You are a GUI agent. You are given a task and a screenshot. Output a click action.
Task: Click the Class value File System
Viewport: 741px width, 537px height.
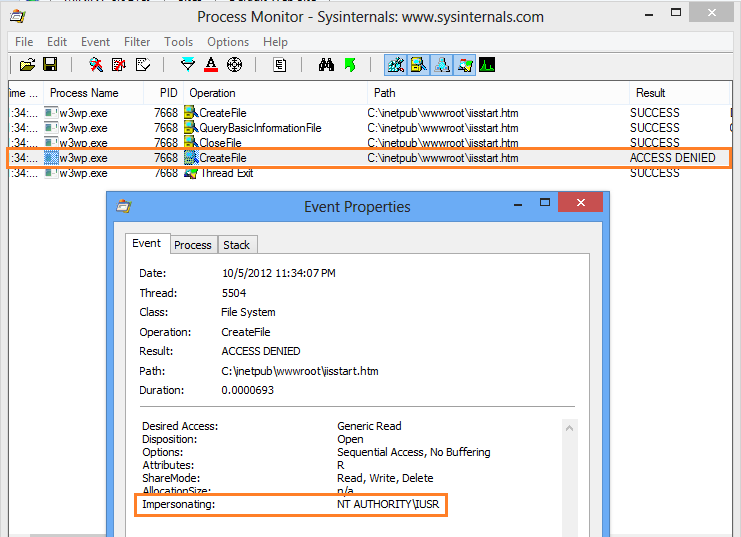248,312
